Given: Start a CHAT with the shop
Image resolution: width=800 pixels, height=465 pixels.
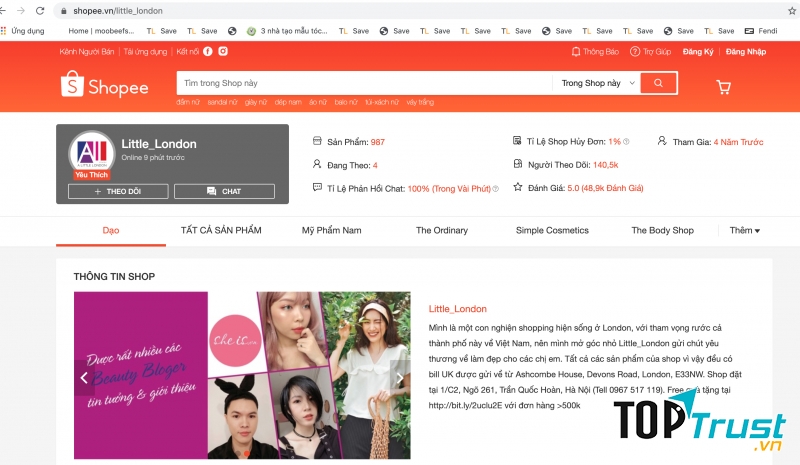Looking at the screenshot, I should [x=224, y=191].
